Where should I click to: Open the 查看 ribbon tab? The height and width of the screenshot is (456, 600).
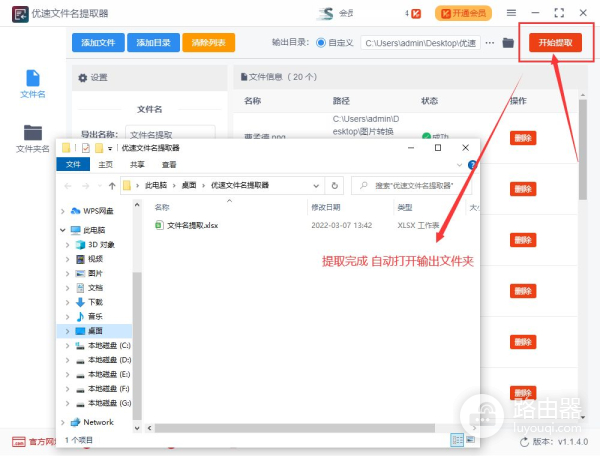coord(169,164)
